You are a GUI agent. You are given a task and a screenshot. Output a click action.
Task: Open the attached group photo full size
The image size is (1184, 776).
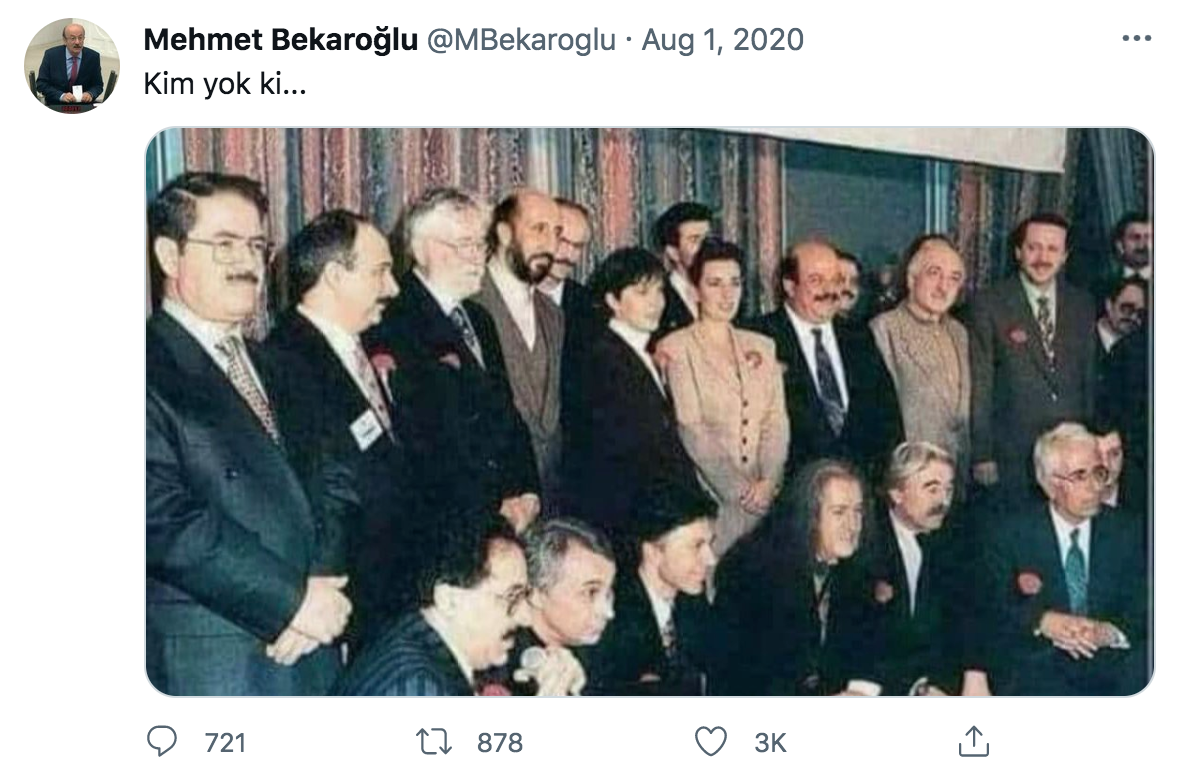point(649,411)
